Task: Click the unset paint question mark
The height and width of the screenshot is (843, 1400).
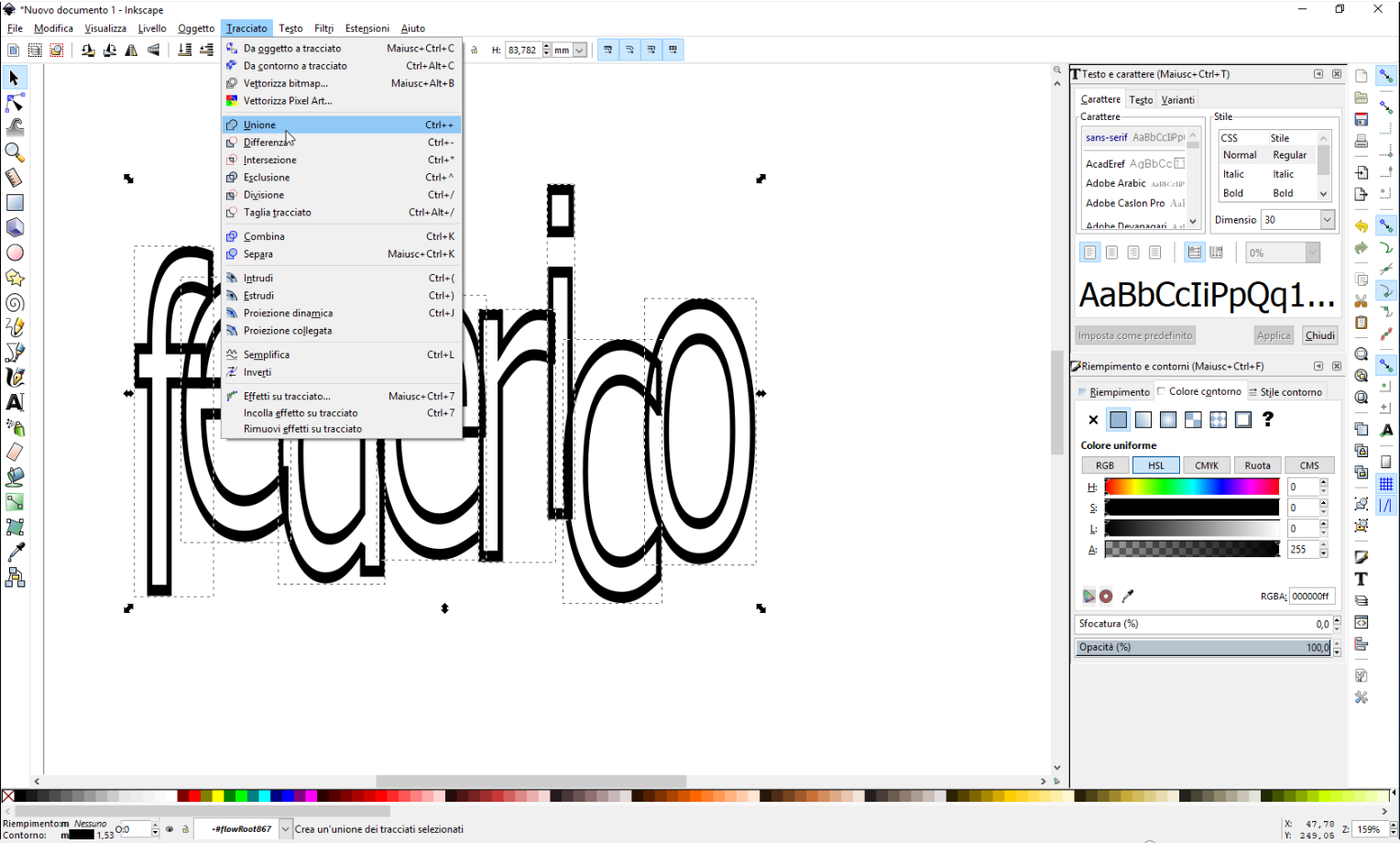Action: [1268, 420]
